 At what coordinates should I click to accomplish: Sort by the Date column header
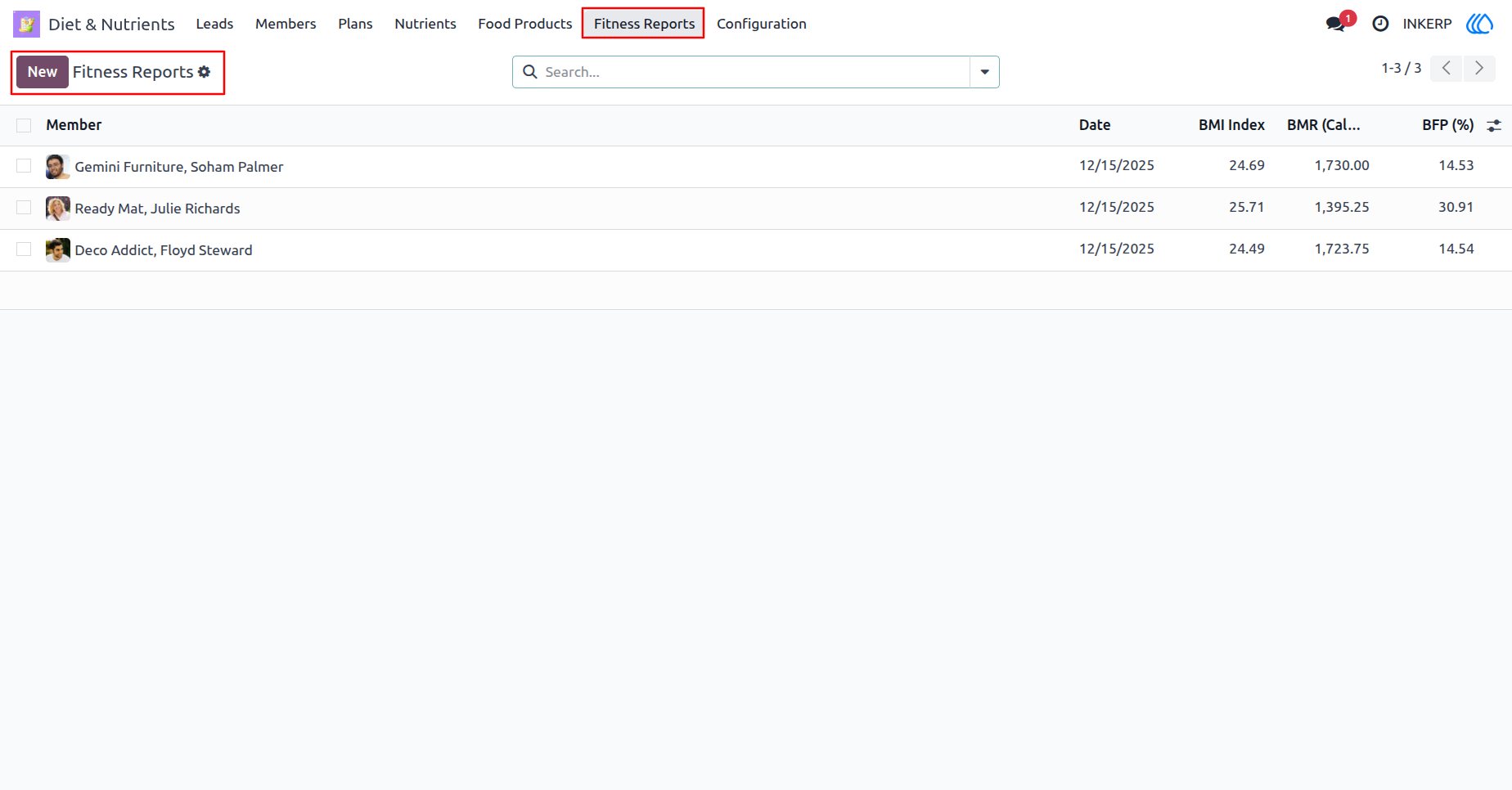(1095, 125)
